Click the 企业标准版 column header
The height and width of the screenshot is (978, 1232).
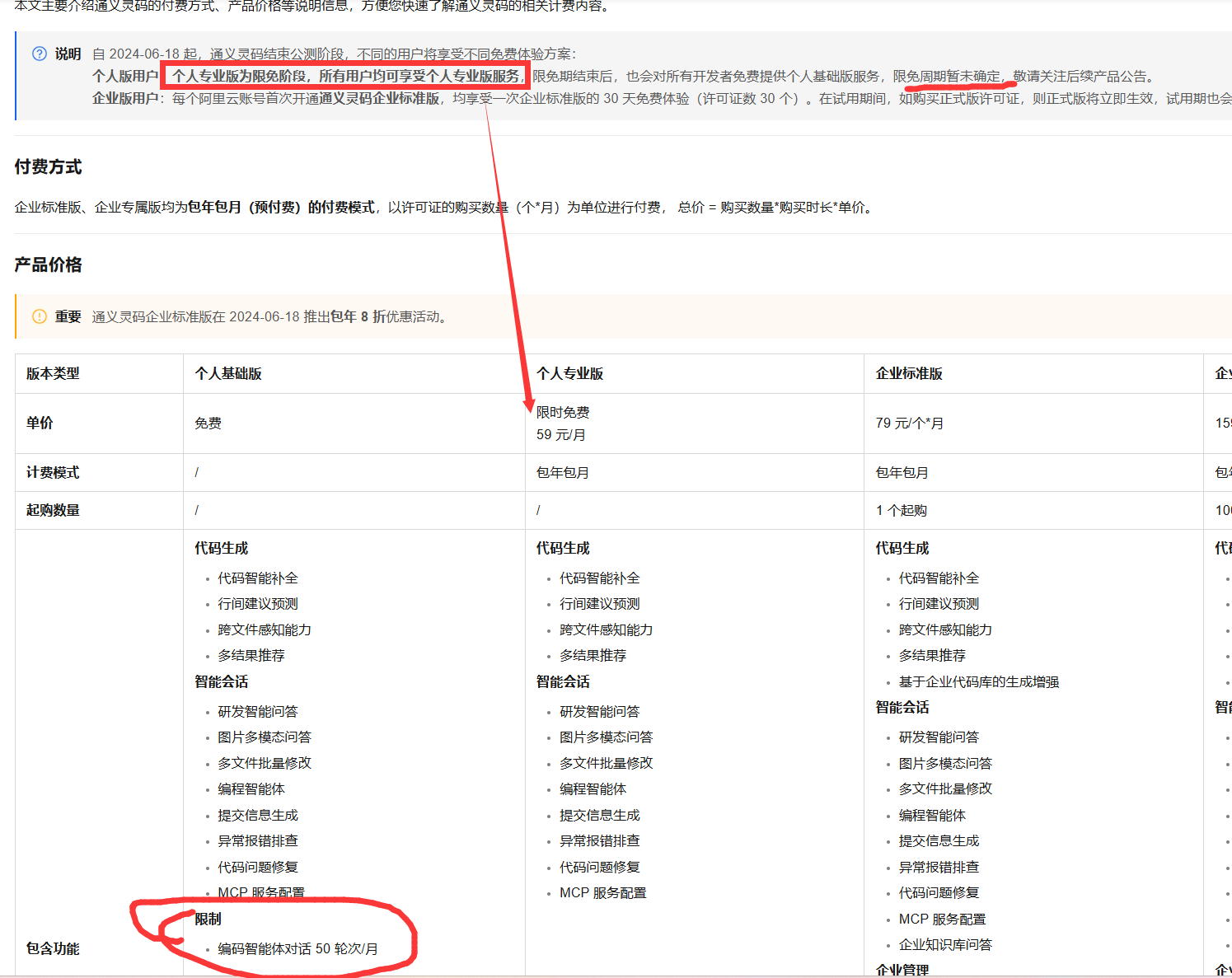909,373
